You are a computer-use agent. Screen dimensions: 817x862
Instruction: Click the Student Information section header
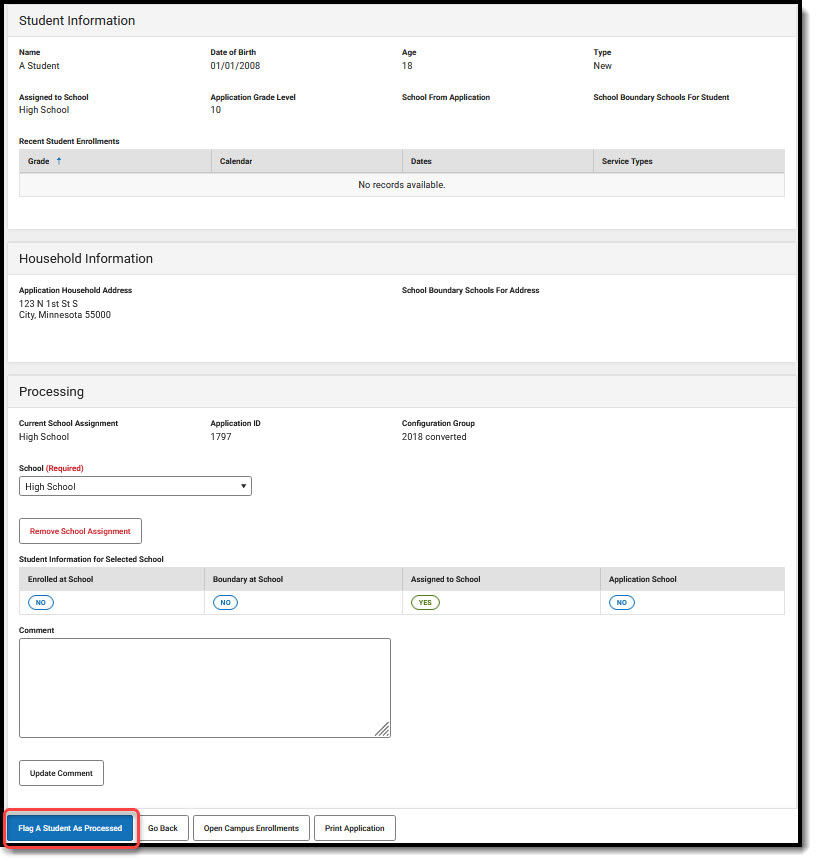click(75, 20)
